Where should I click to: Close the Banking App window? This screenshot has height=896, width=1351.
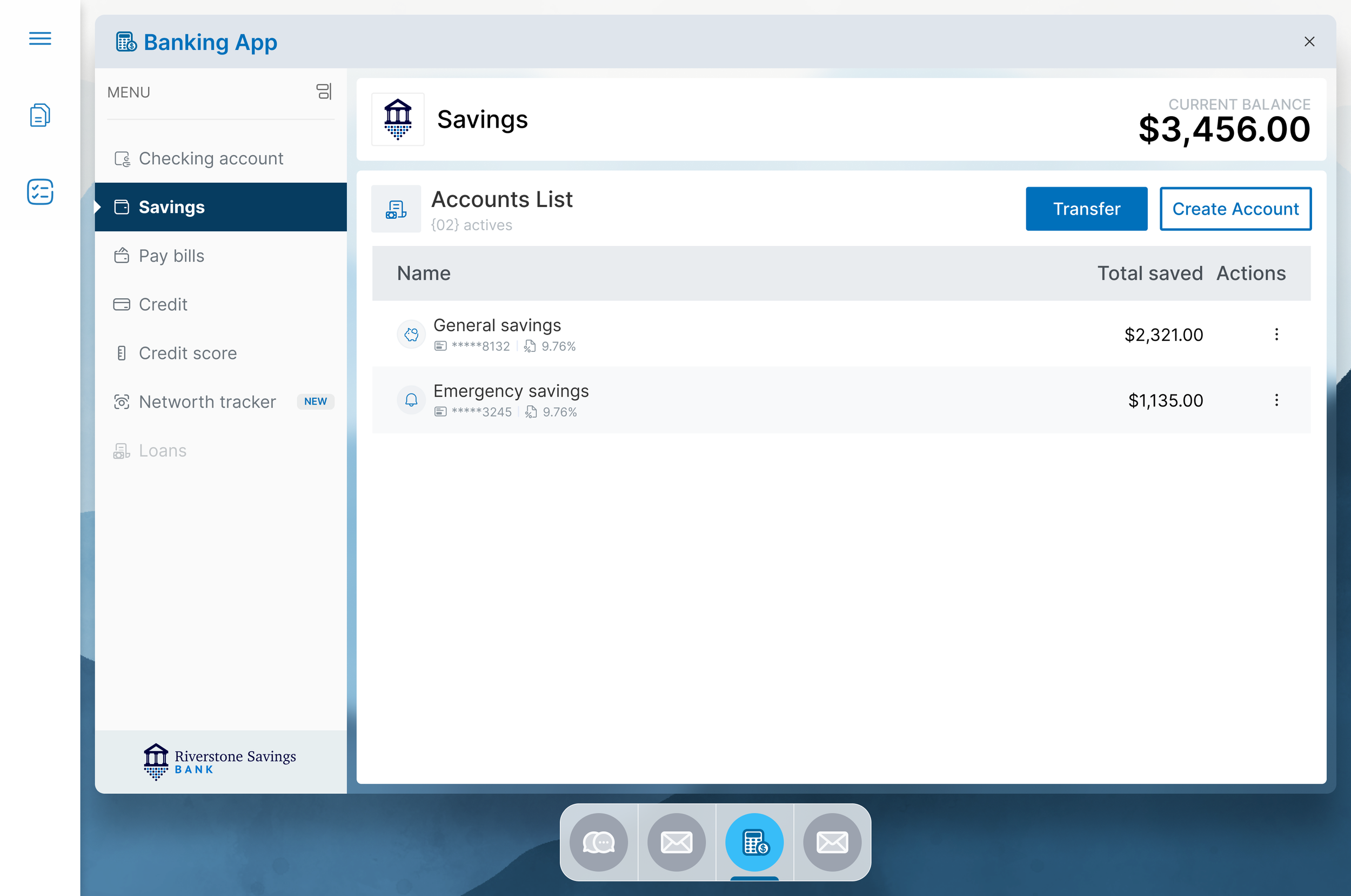1309,42
